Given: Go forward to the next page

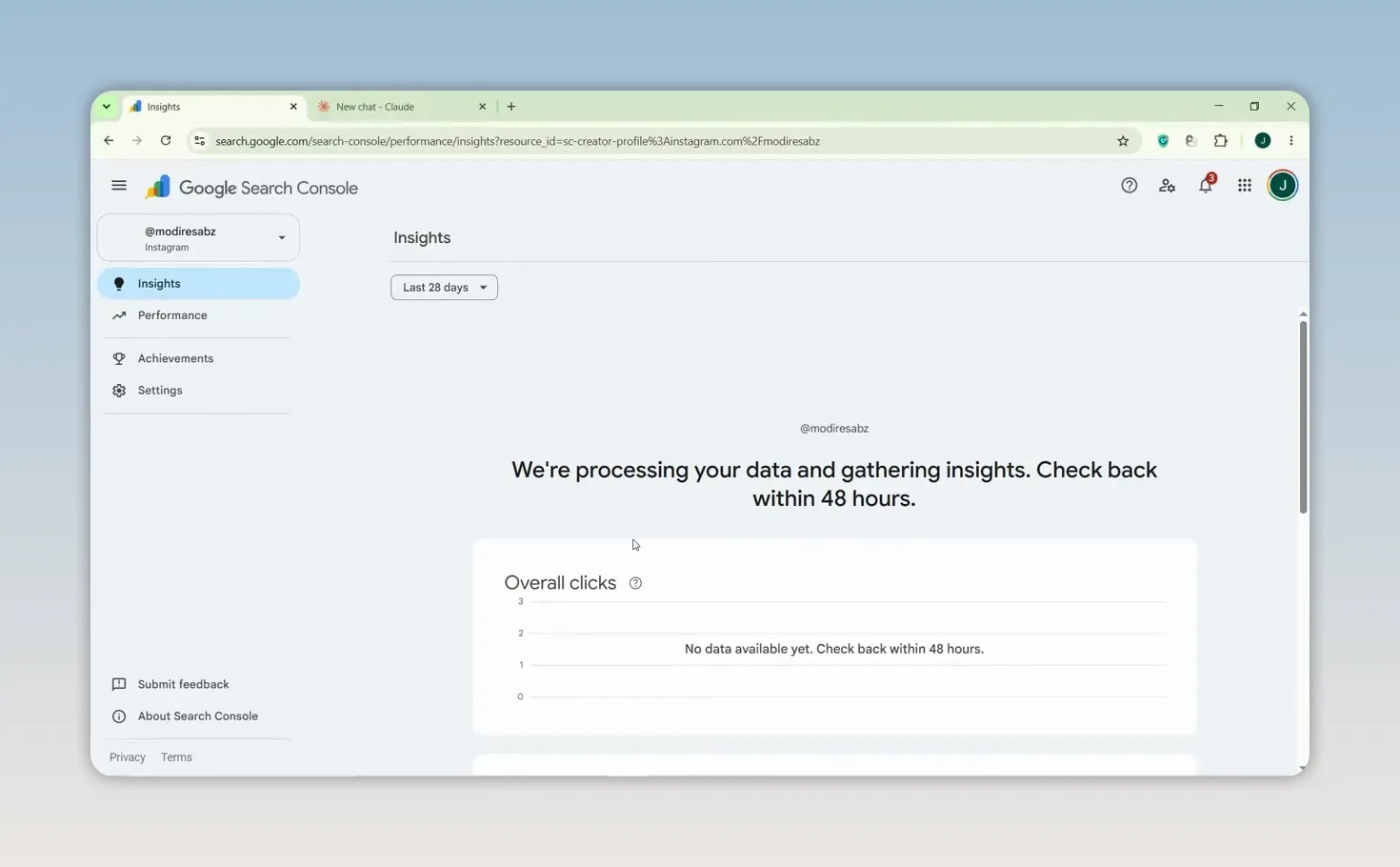Looking at the screenshot, I should pyautogui.click(x=137, y=141).
